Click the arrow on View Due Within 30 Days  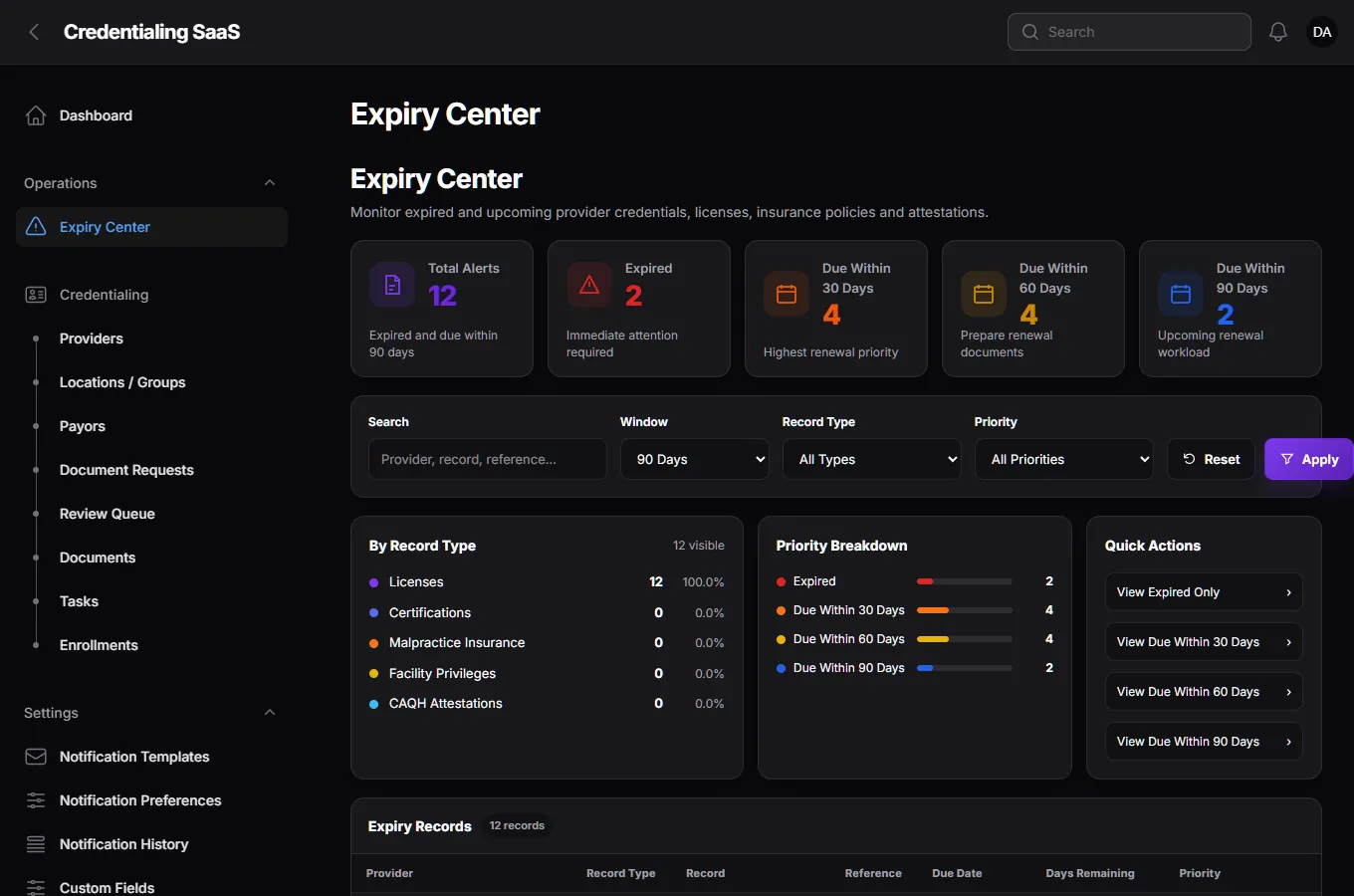click(x=1288, y=642)
